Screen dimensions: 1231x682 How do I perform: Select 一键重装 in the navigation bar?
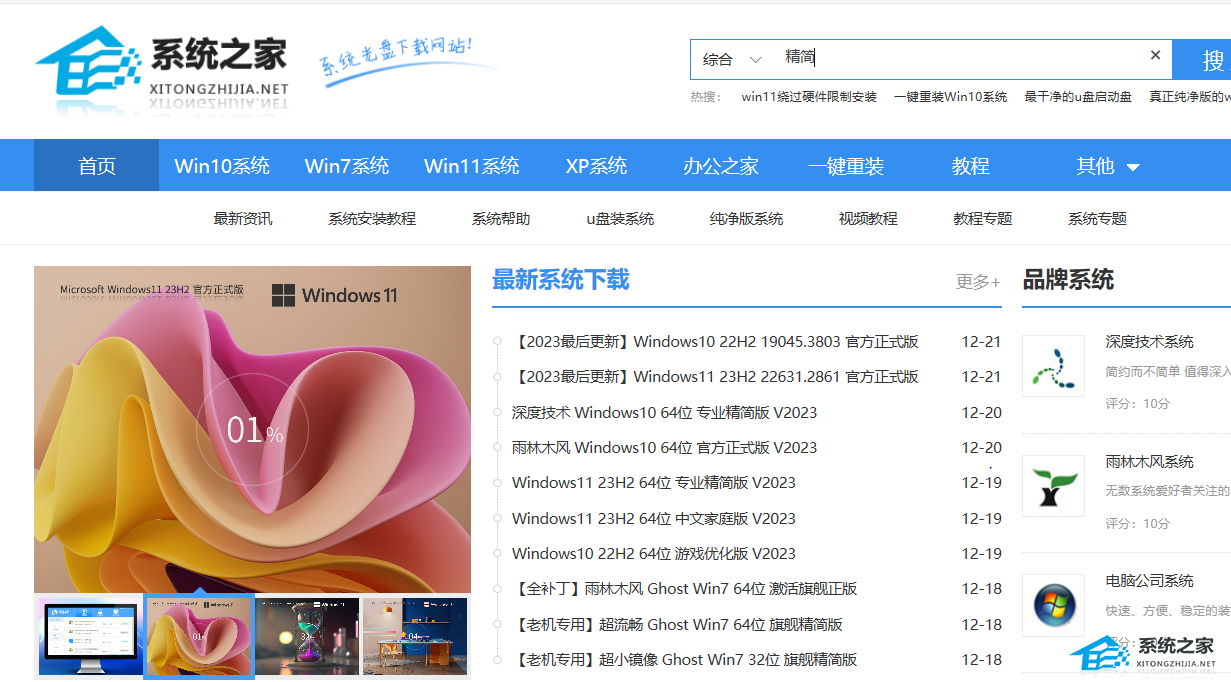[846, 166]
